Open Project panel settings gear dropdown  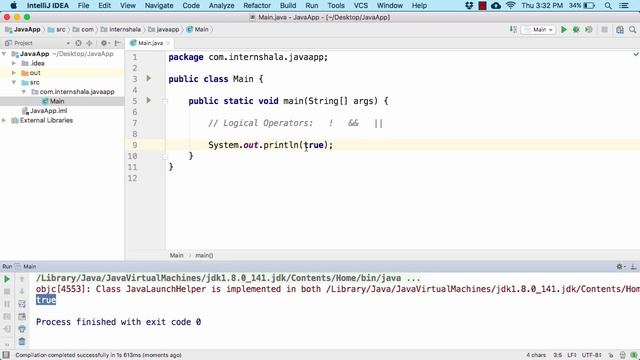click(x=105, y=43)
